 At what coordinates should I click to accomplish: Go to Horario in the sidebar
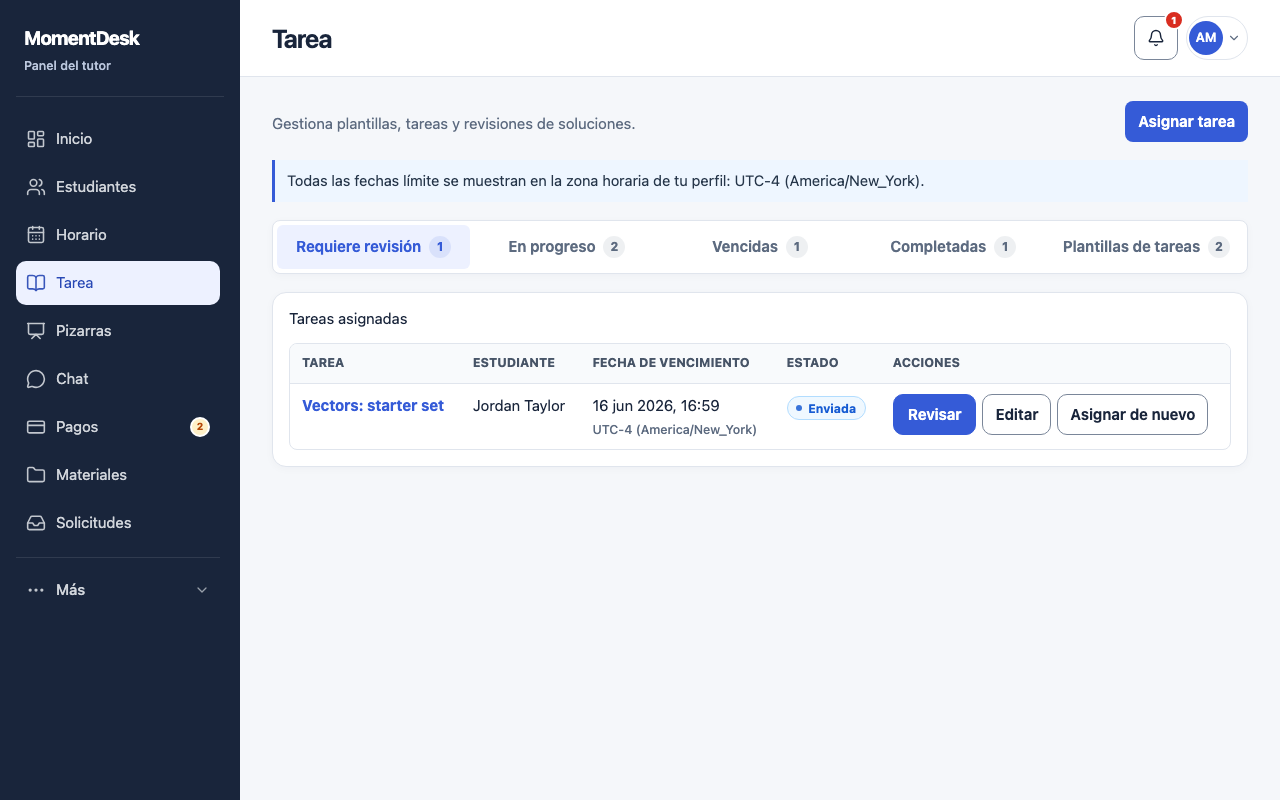click(x=118, y=235)
